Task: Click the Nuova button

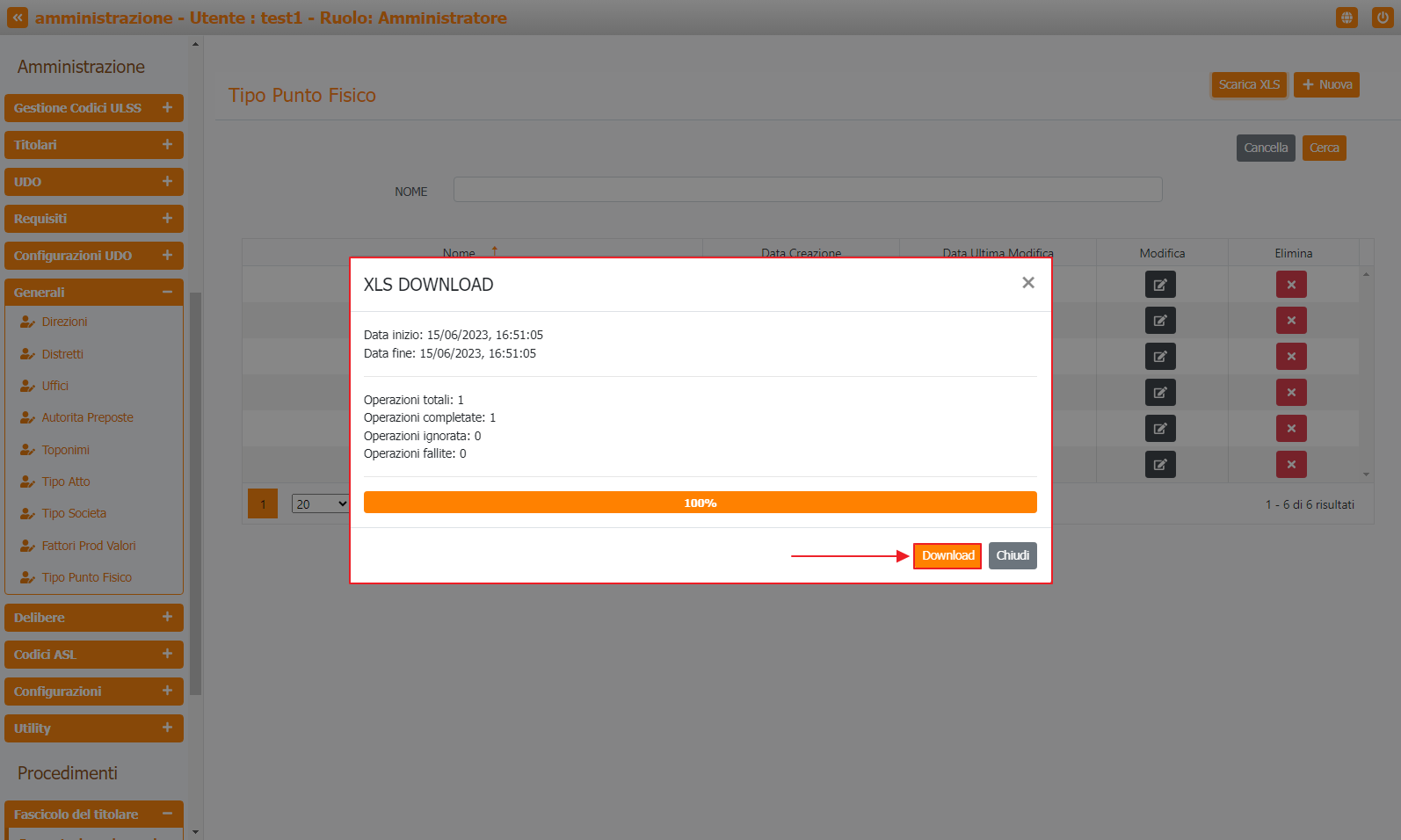Action: [x=1326, y=84]
